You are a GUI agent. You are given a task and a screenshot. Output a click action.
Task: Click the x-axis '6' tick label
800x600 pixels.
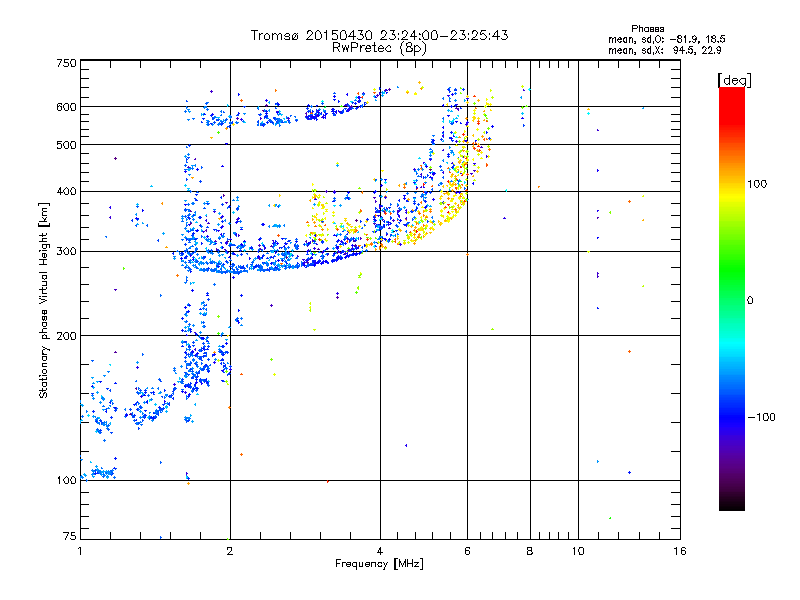(x=467, y=551)
